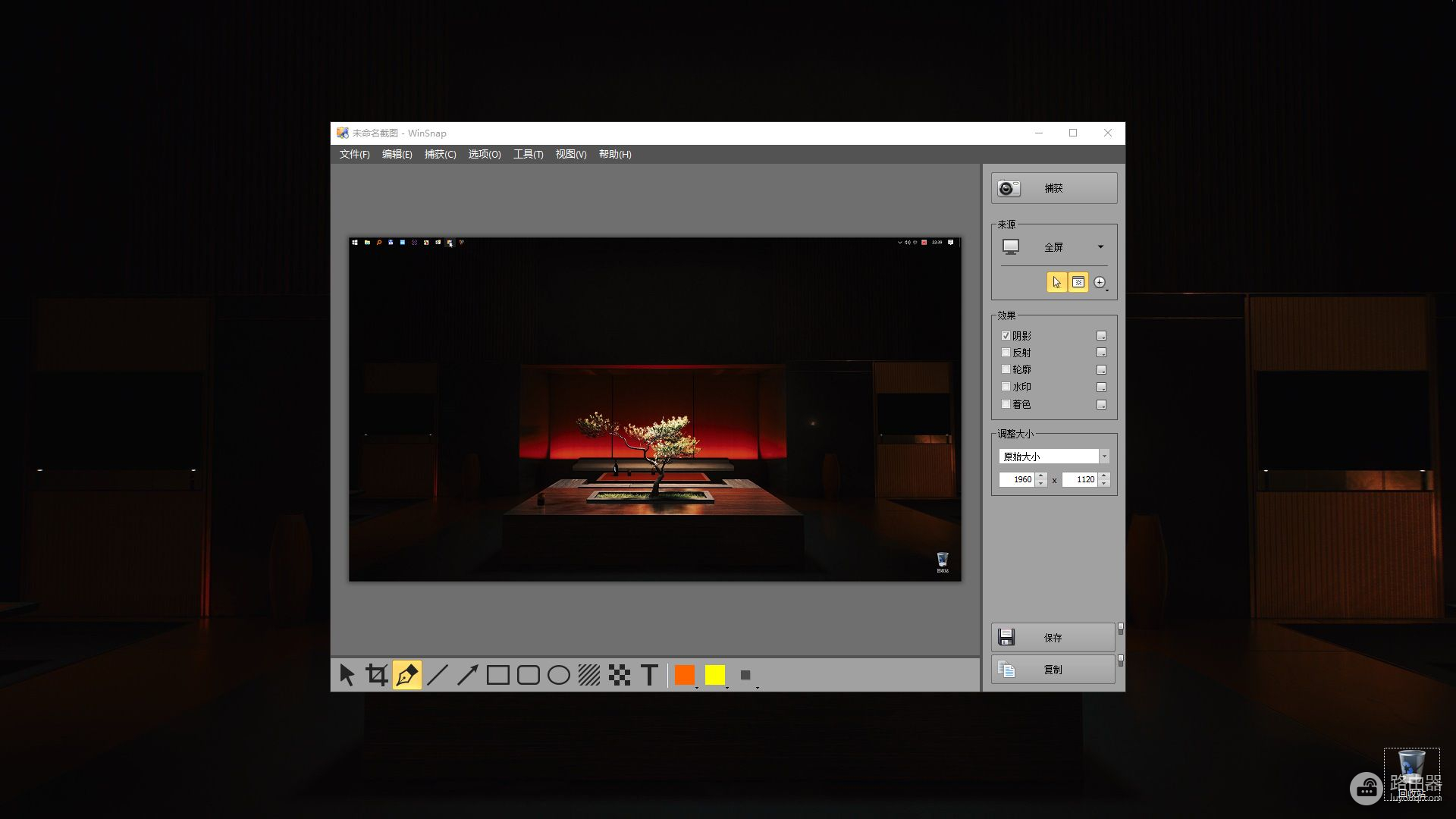Open settings button for 水印 effect

click(1101, 388)
